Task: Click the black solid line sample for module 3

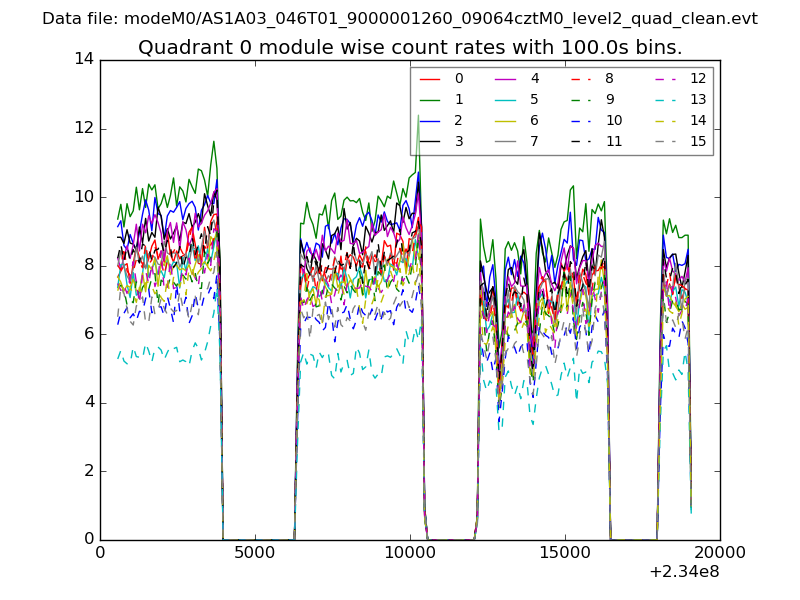Action: 430,141
